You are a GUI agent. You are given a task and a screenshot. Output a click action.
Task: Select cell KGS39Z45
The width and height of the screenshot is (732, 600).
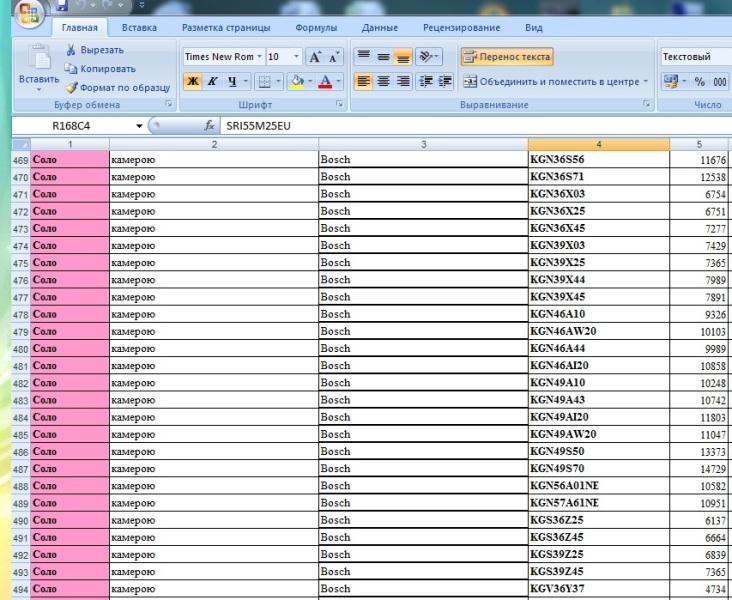598,571
